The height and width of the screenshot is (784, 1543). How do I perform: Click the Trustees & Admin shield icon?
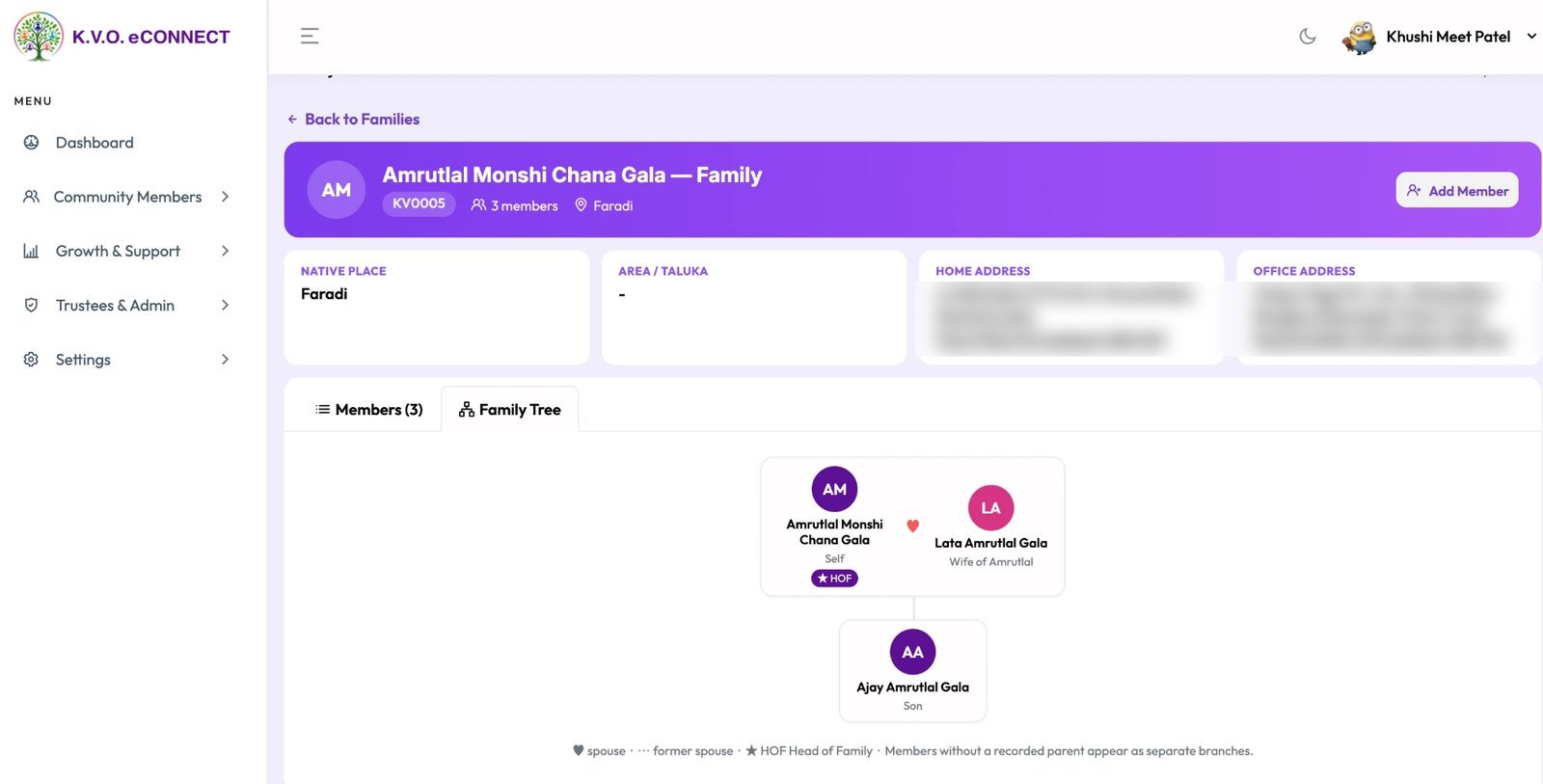click(31, 305)
